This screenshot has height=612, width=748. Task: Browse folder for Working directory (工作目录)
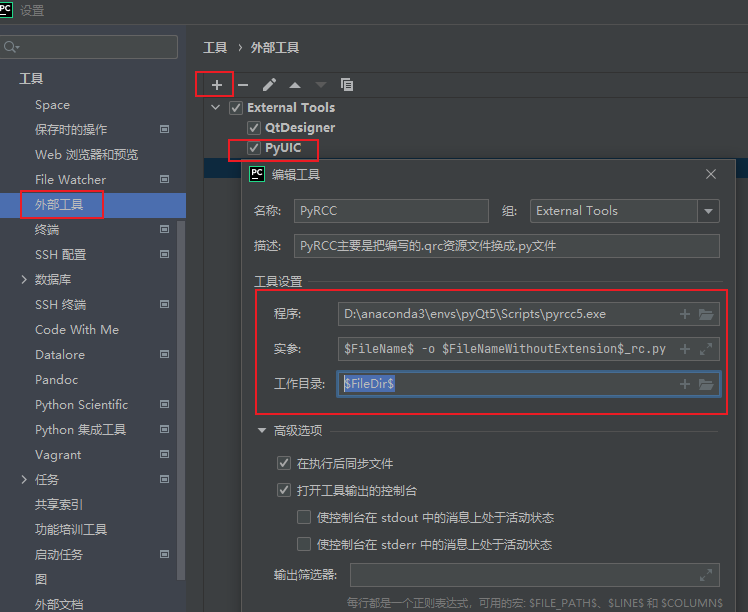(x=706, y=384)
